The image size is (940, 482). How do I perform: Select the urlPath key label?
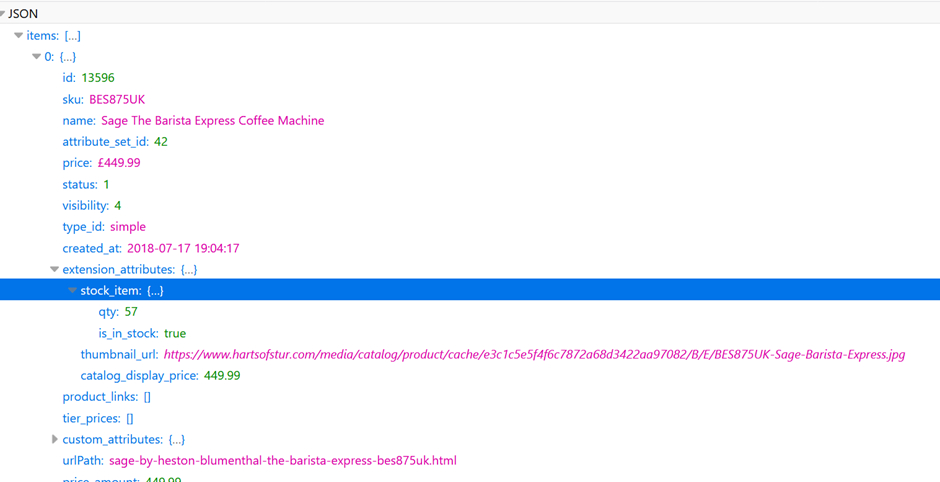(x=83, y=461)
